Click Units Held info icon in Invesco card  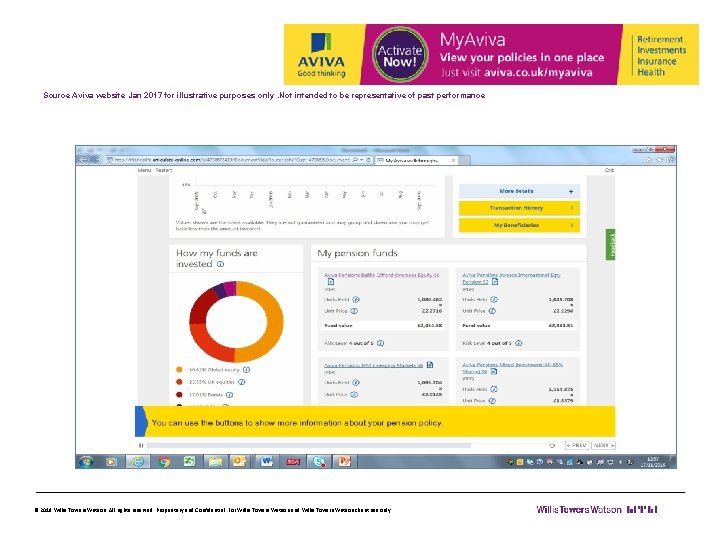pos(494,299)
